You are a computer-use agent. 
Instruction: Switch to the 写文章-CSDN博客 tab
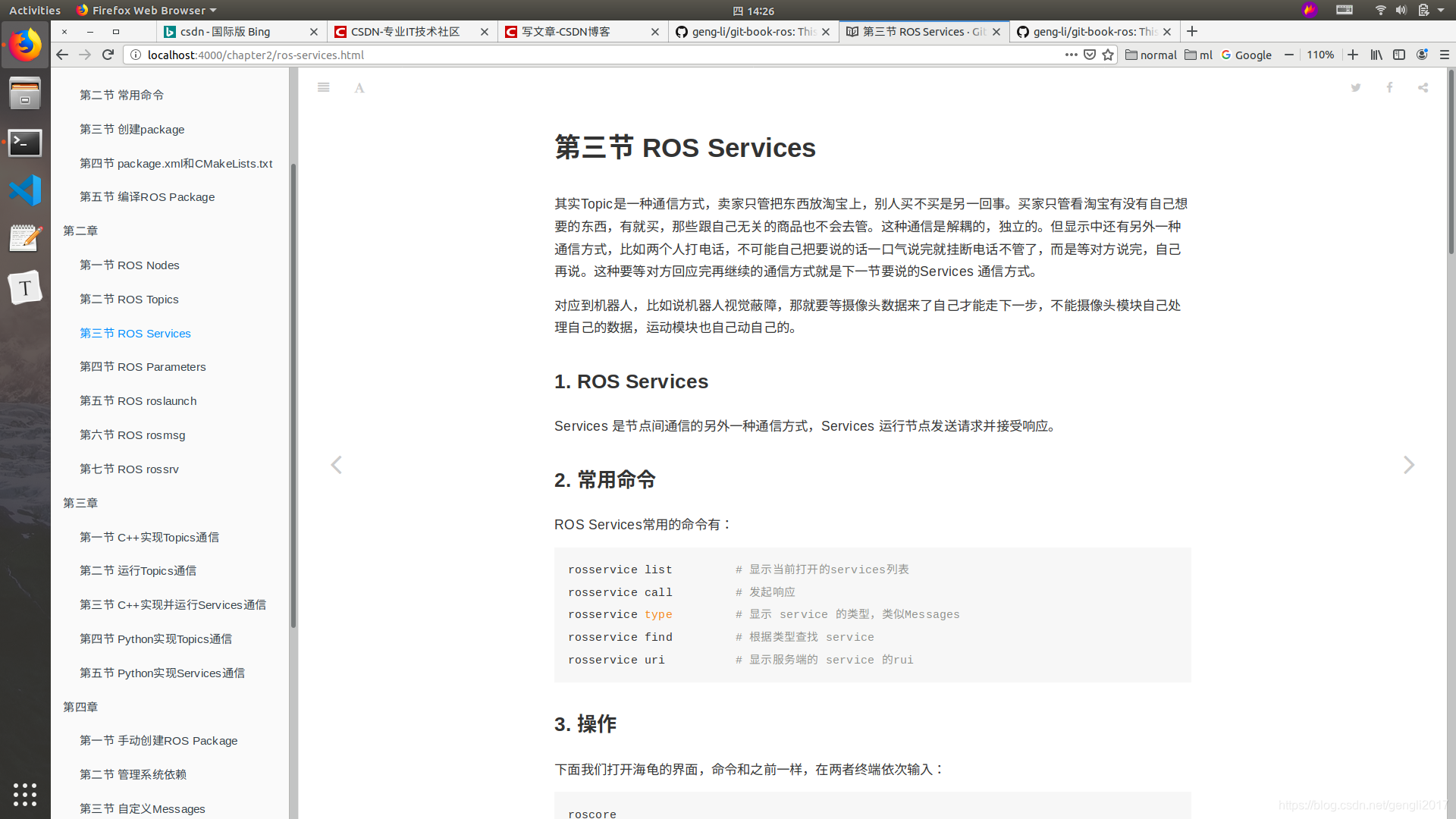coord(582,31)
